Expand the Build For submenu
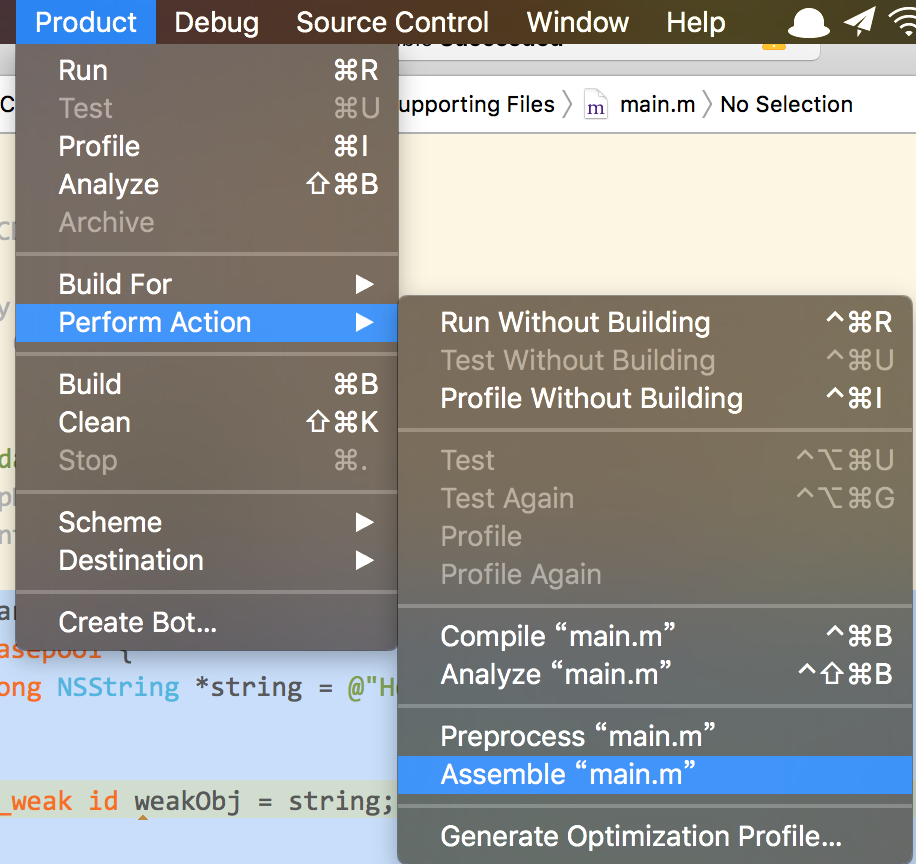The height and width of the screenshot is (864, 916). [207, 284]
